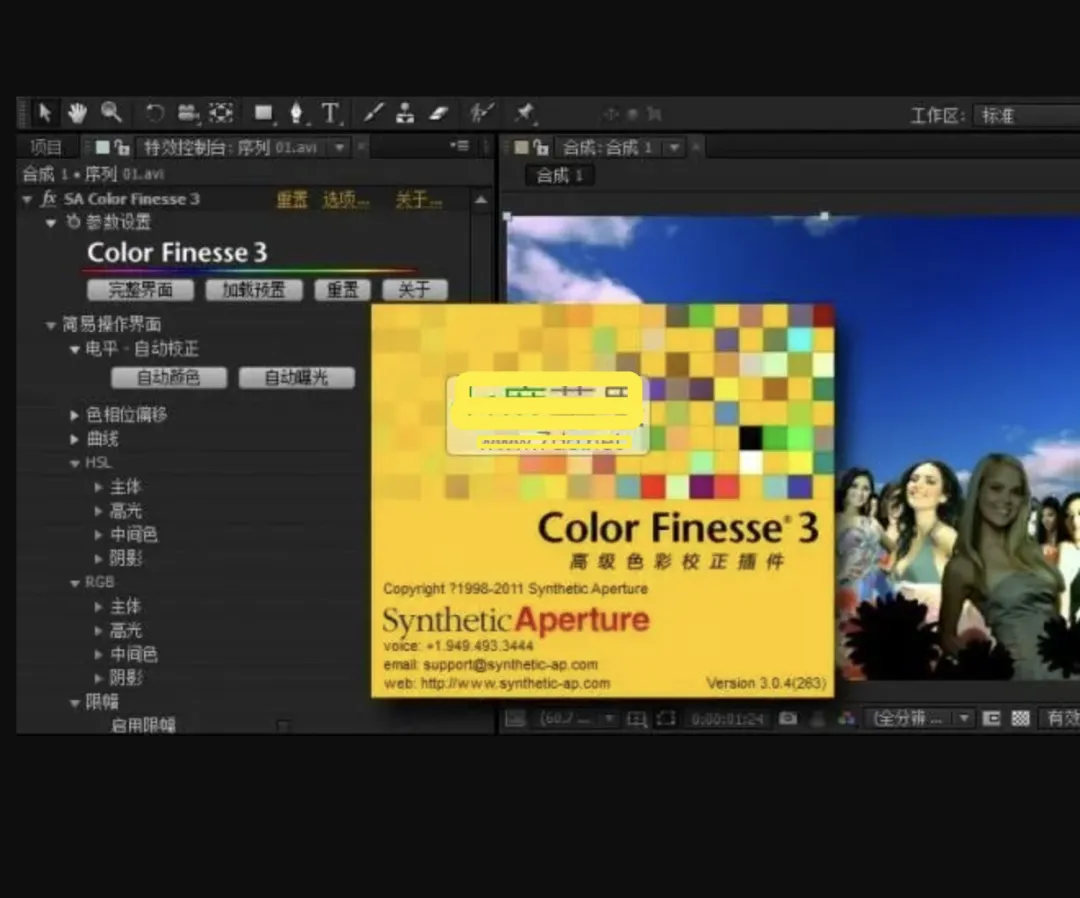This screenshot has width=1080, height=898.
Task: Click the orange 关于... link
Action: 419,200
